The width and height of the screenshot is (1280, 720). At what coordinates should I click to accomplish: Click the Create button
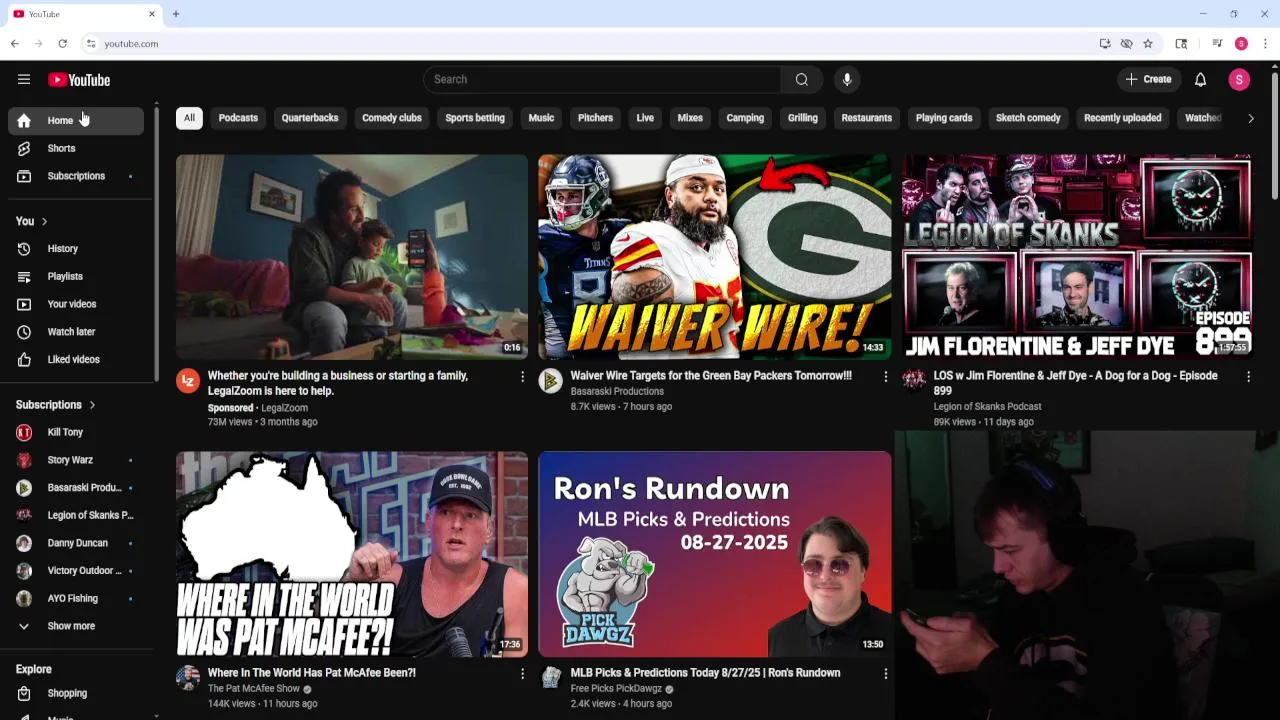(x=1148, y=80)
